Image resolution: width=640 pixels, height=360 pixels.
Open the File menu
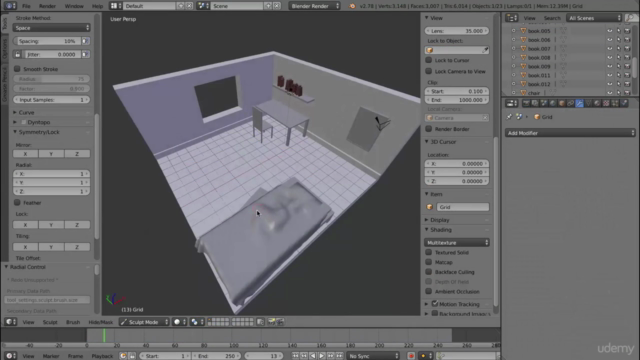(26, 6)
